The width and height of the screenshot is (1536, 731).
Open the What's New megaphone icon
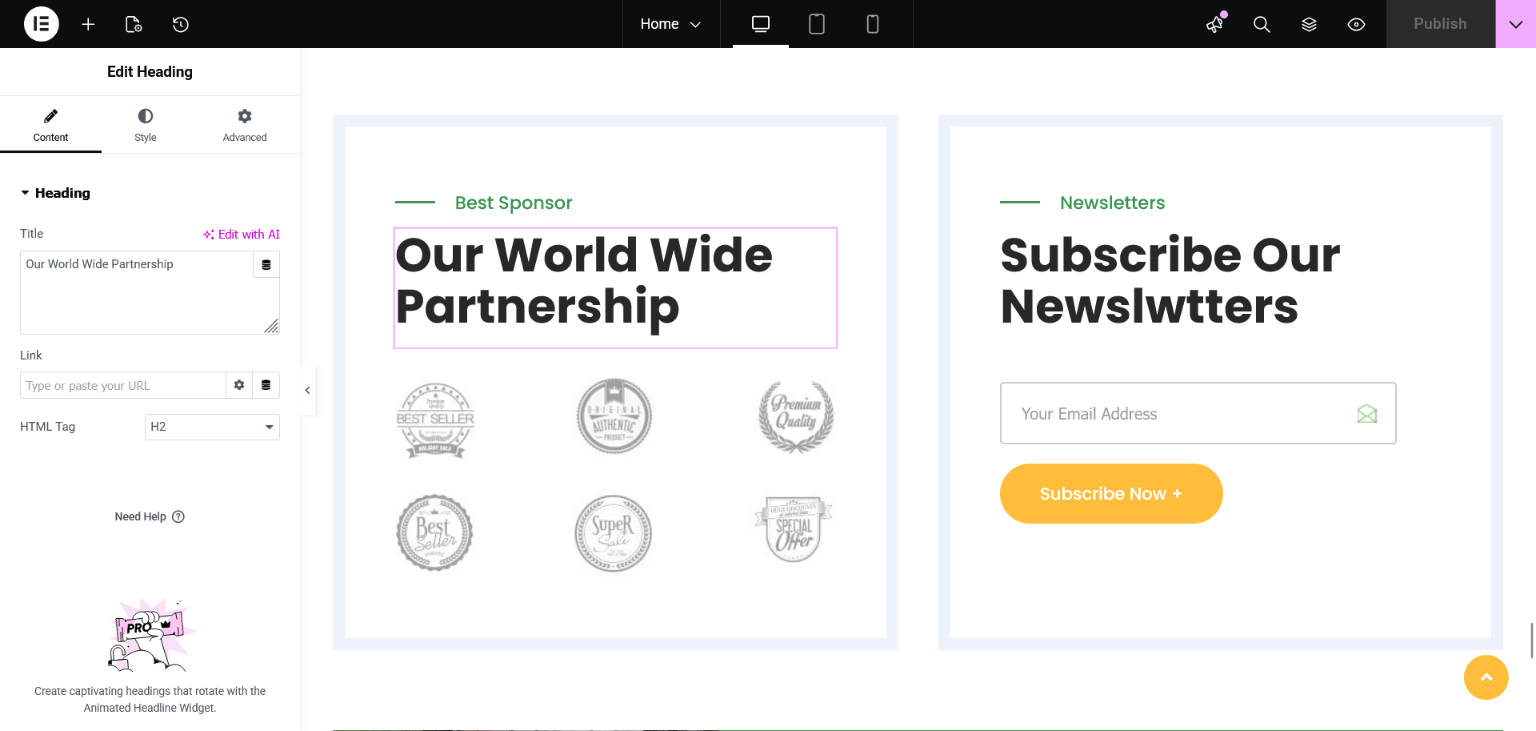click(1215, 24)
